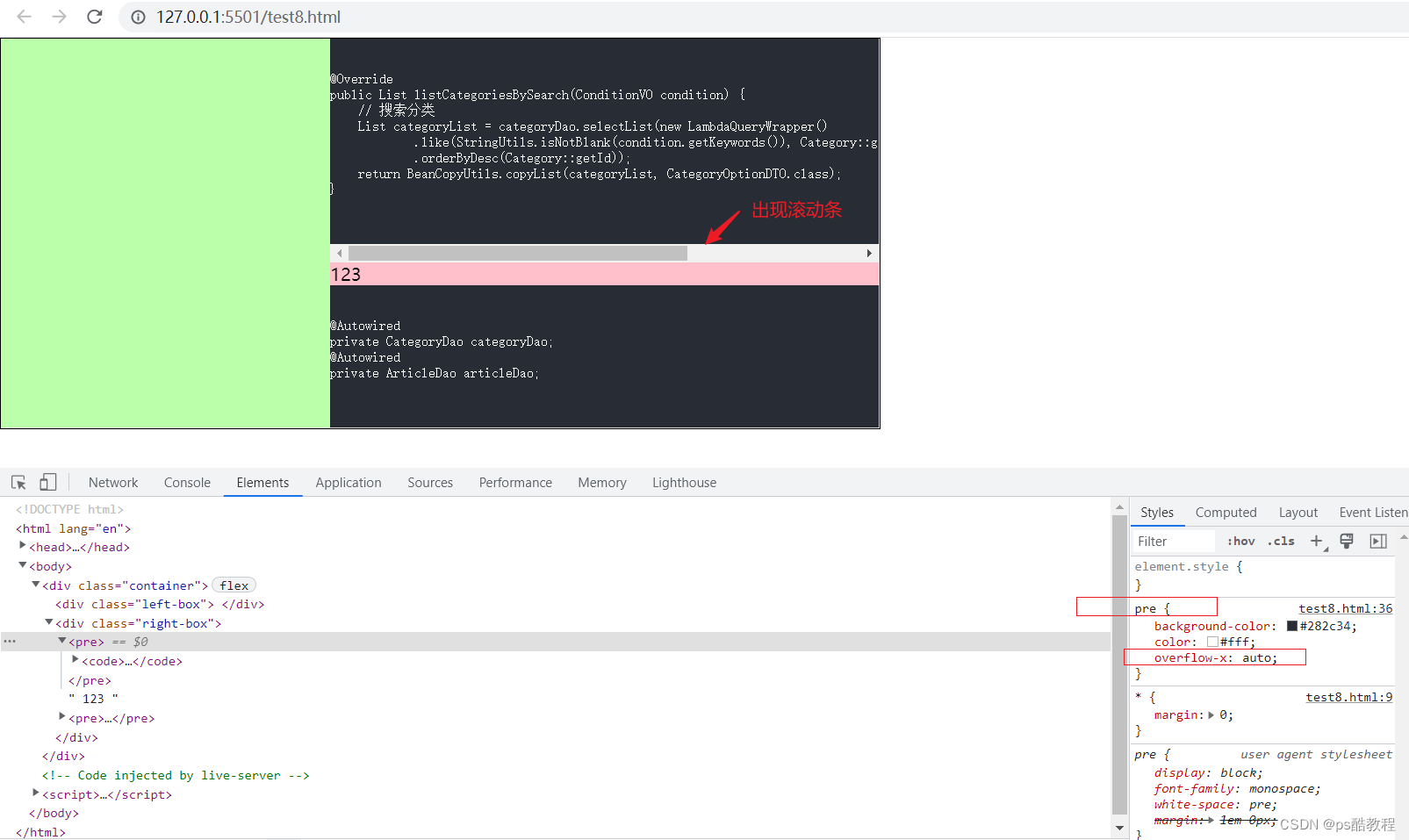Expand the script element node
This screenshot has width=1409, height=840.
[x=36, y=793]
